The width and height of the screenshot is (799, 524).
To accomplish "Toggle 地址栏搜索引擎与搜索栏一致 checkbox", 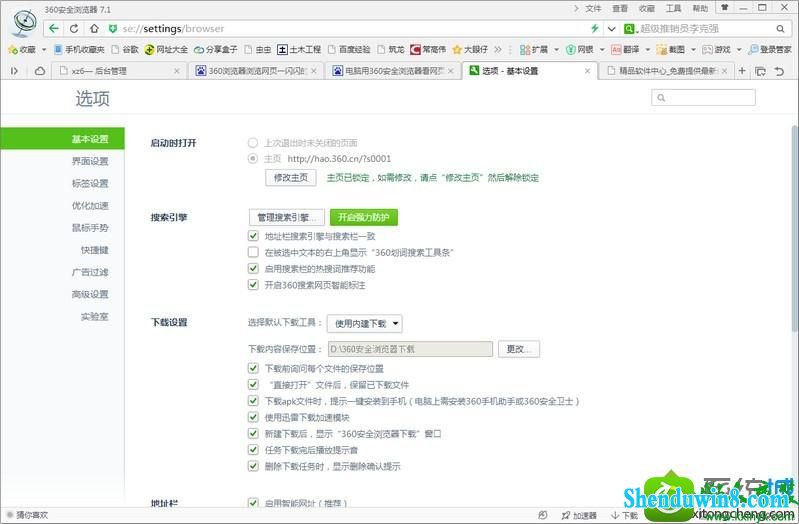I will coord(253,235).
